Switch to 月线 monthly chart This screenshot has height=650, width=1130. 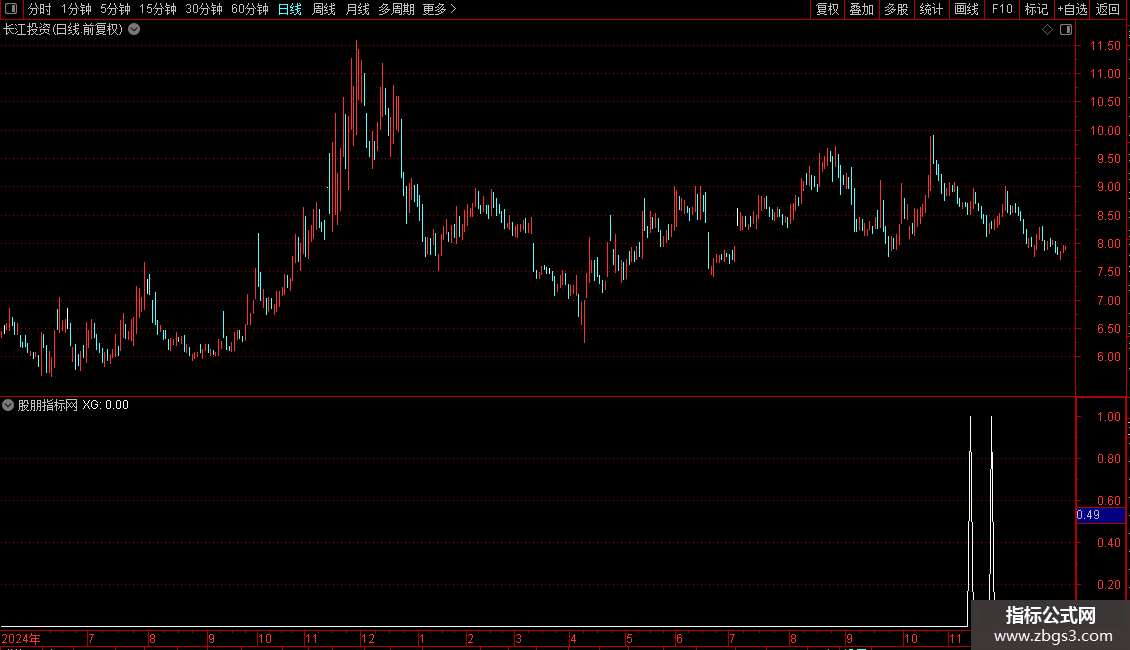(x=357, y=9)
